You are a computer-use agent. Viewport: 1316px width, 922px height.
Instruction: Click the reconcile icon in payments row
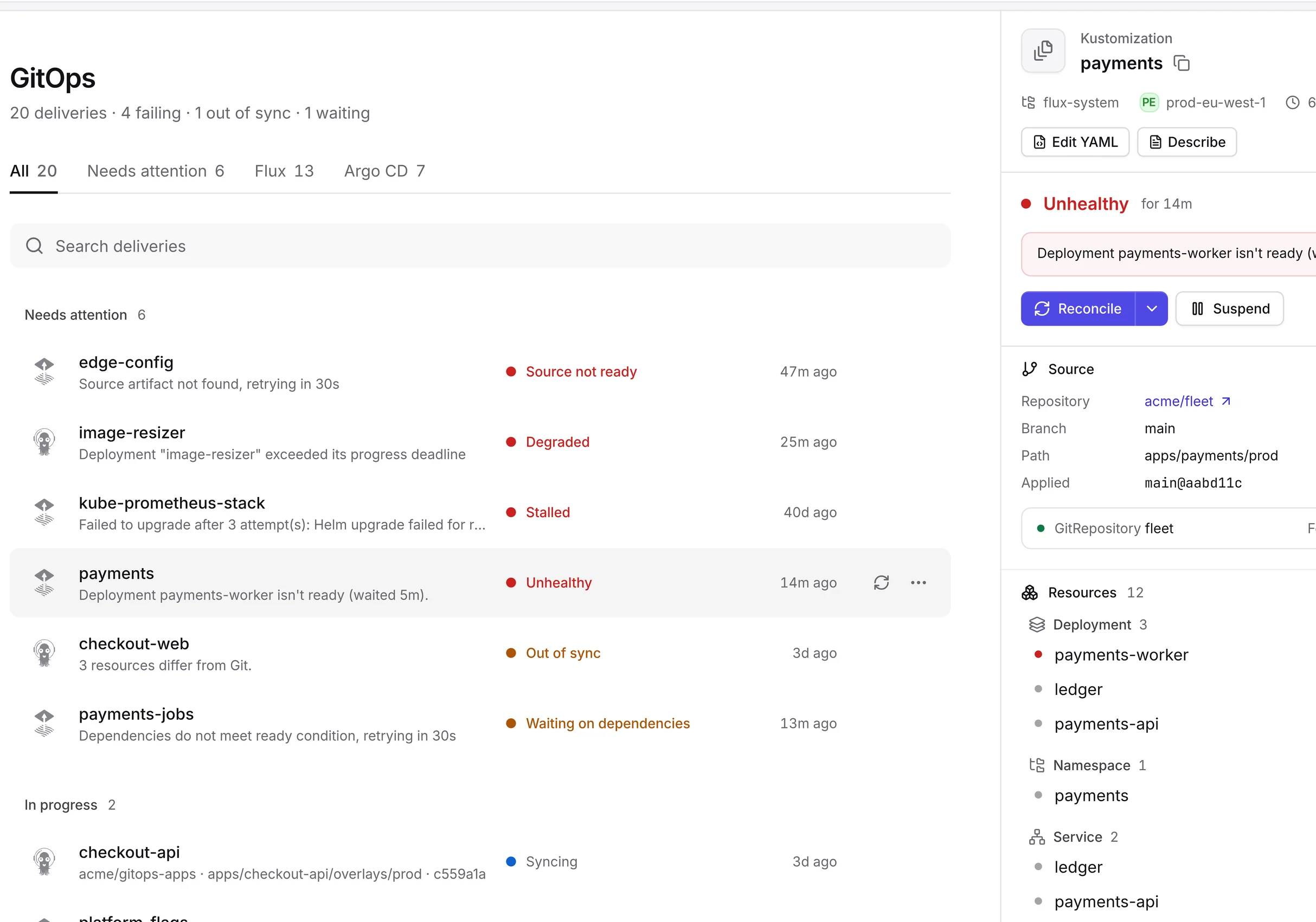click(881, 583)
